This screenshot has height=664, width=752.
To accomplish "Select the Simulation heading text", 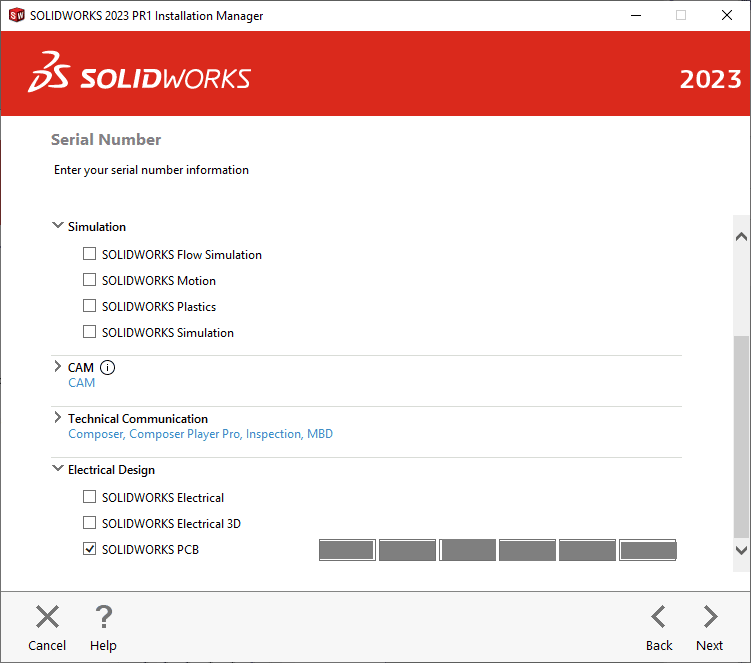I will (97, 227).
